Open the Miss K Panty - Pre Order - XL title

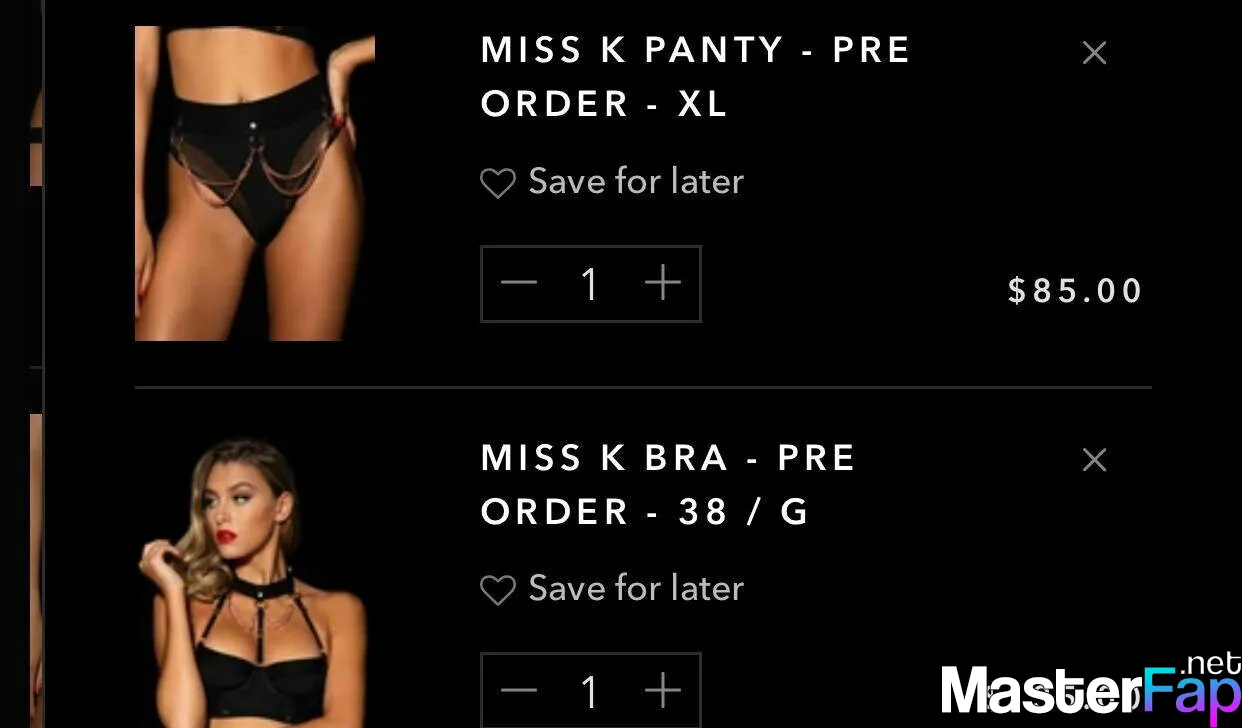coord(695,77)
